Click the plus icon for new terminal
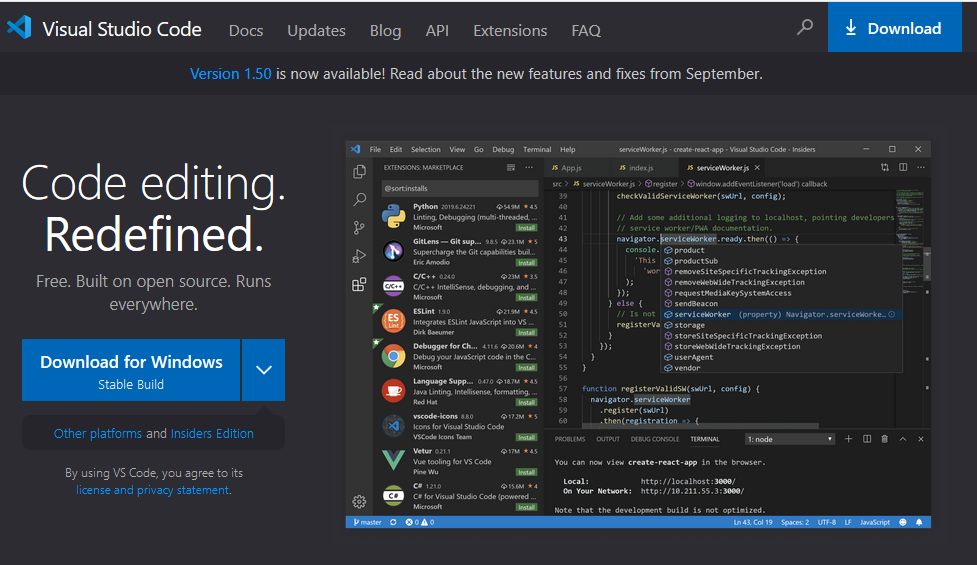 coord(848,439)
